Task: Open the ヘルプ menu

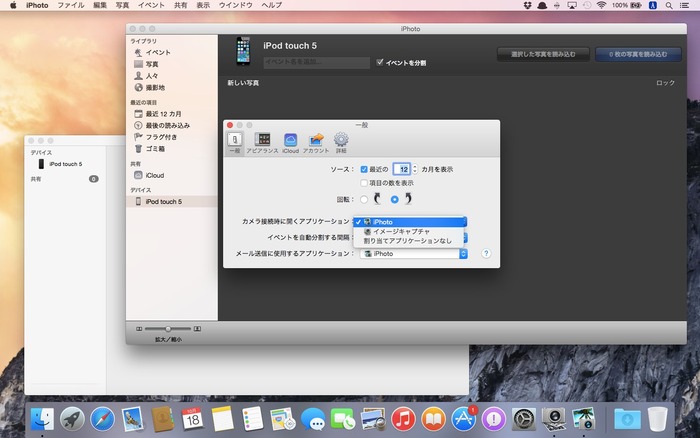Action: point(271,5)
